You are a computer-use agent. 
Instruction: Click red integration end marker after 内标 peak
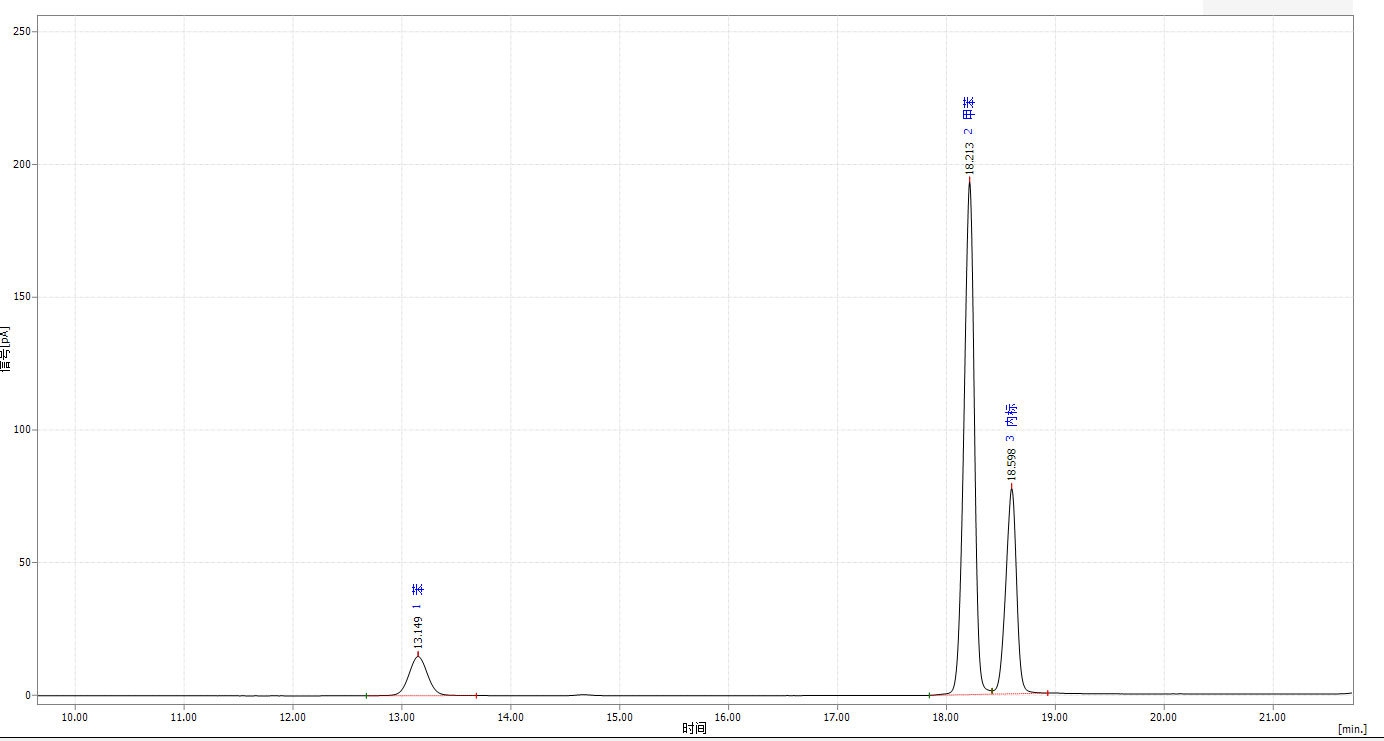(x=1047, y=692)
